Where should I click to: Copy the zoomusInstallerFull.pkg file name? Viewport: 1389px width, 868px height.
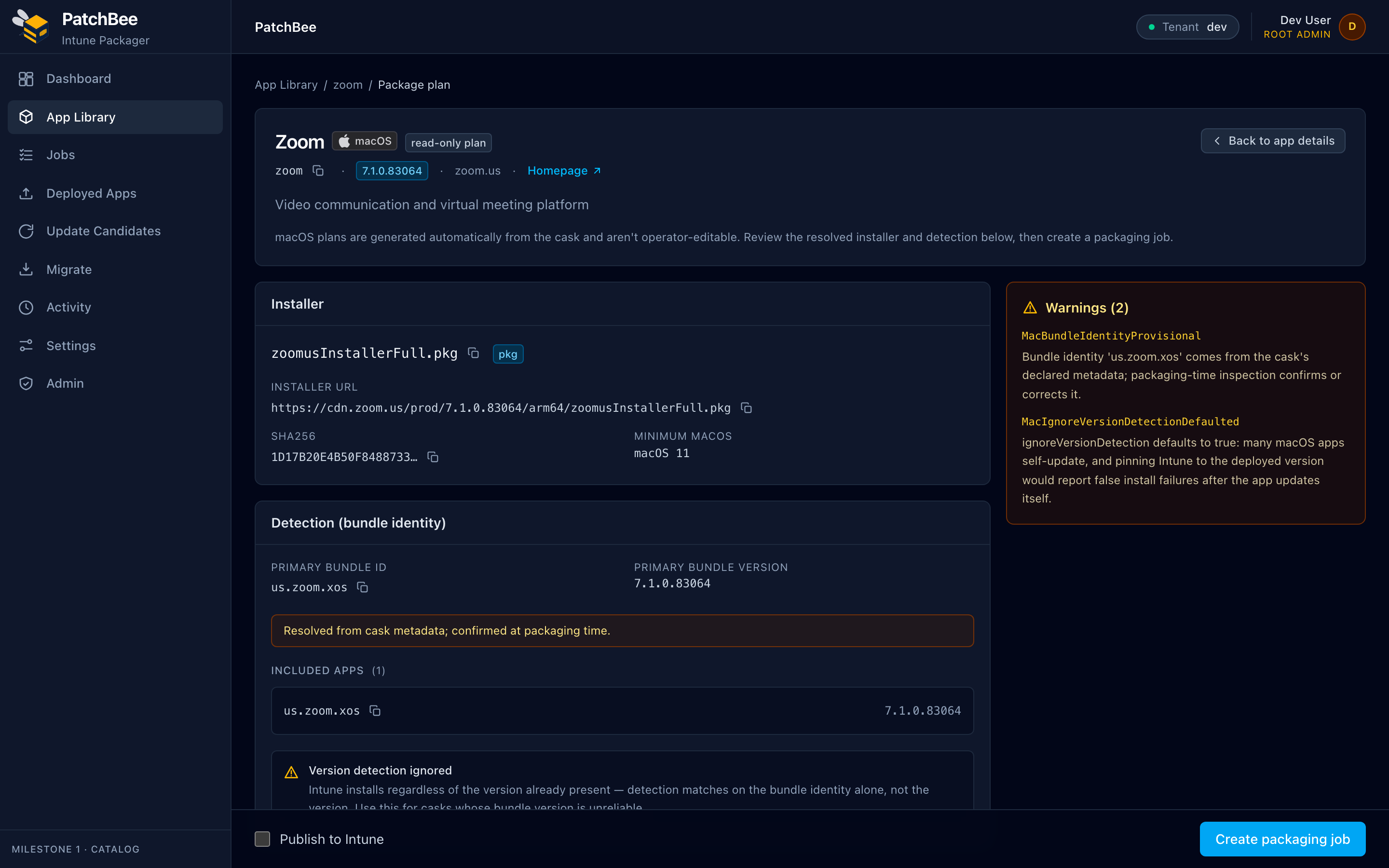474,353
